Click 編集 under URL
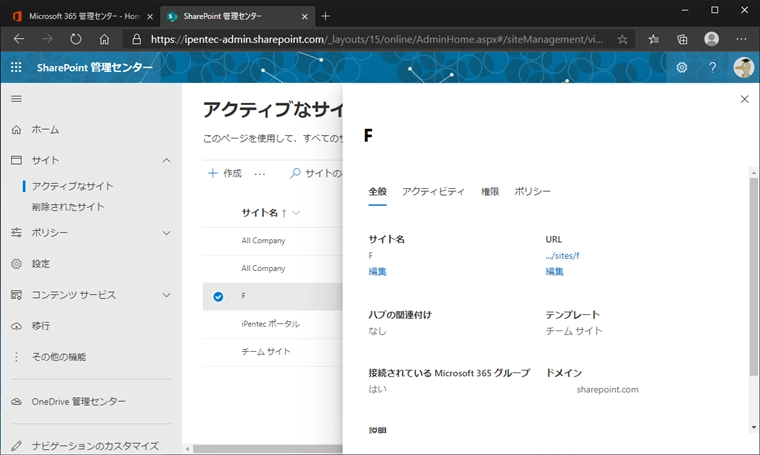The image size is (760, 455). pos(554,271)
